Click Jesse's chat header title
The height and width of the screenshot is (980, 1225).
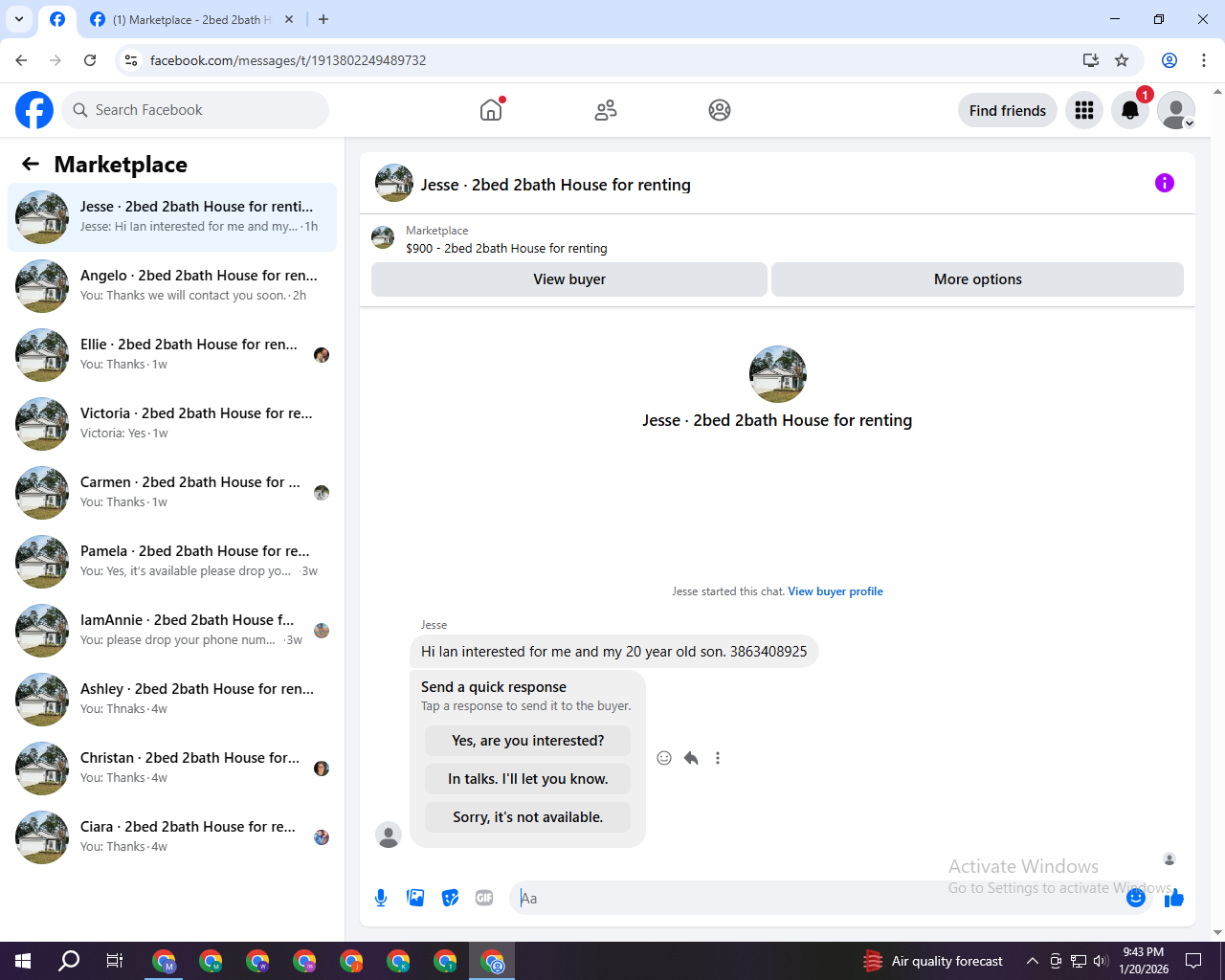(555, 185)
